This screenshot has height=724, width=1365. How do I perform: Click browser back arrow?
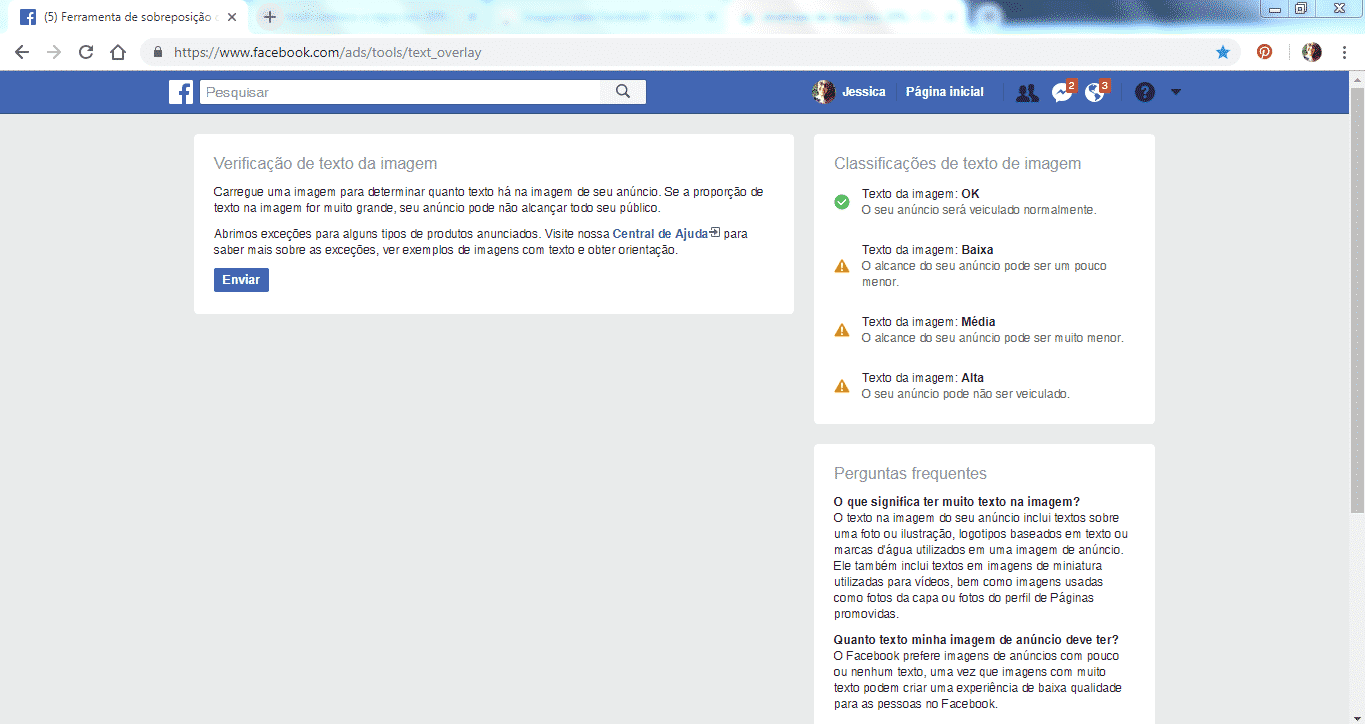22,52
